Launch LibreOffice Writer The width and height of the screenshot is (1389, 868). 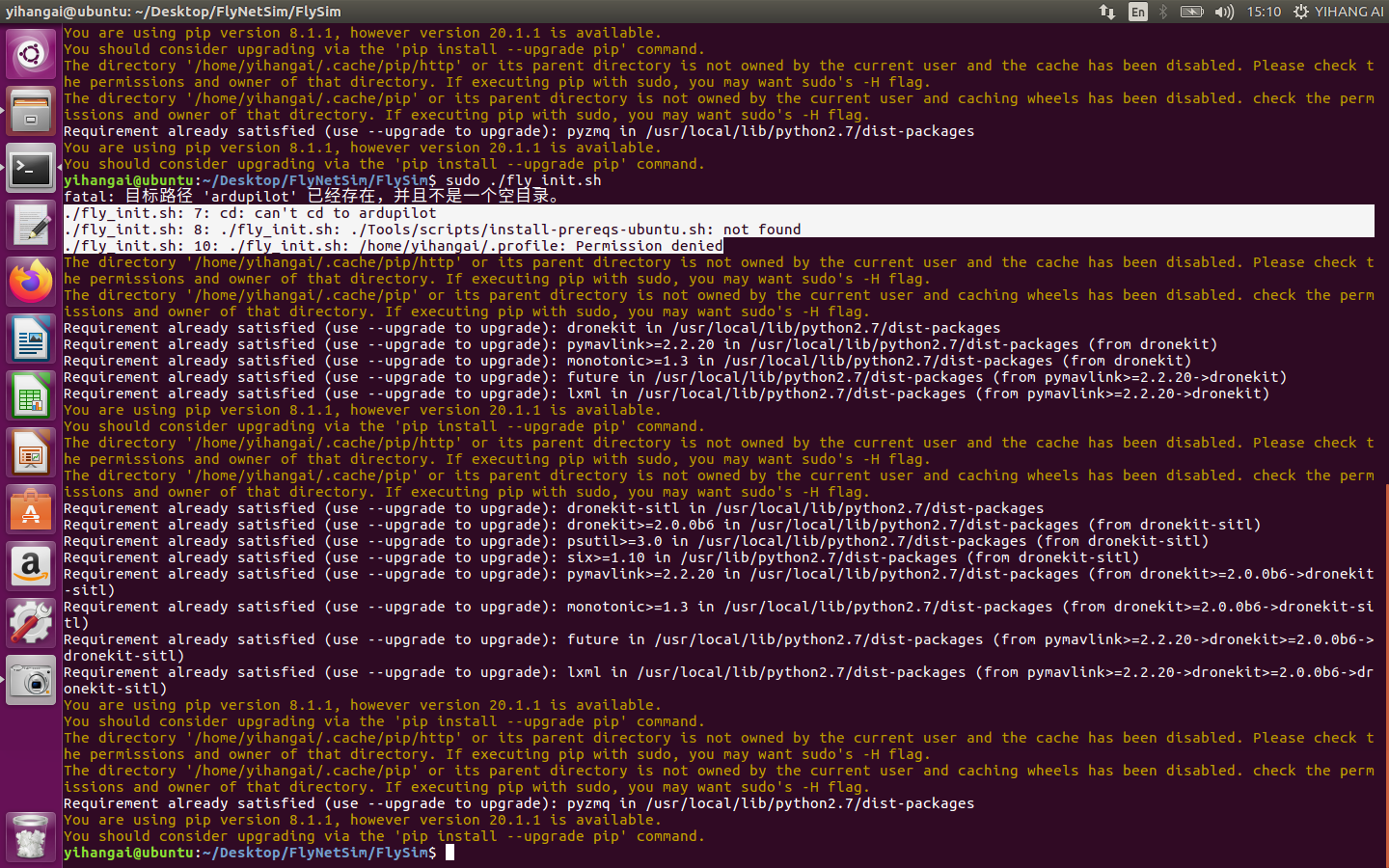[x=31, y=339]
